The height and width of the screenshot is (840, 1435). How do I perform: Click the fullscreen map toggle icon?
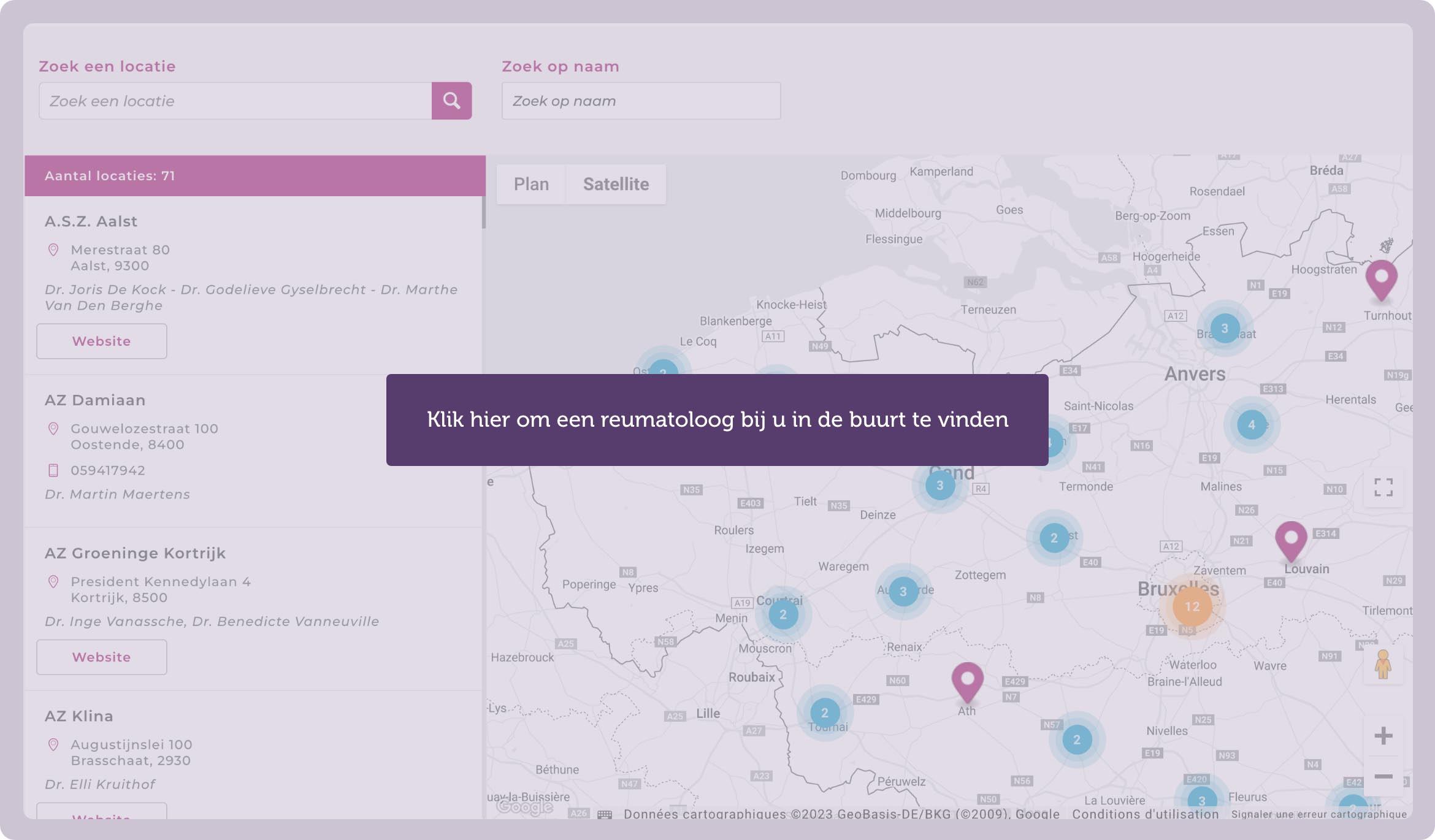tap(1383, 487)
